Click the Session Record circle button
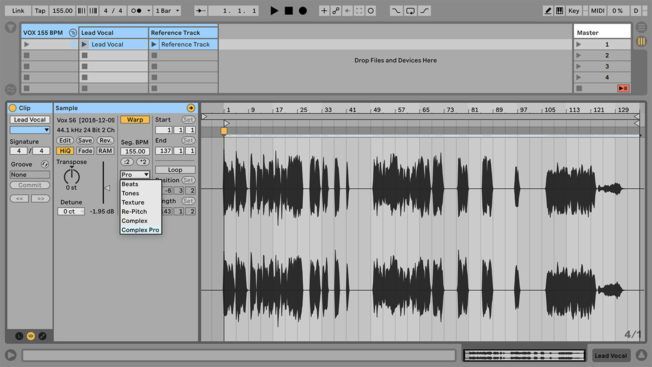Screen dimensions: 652x367 pos(370,11)
